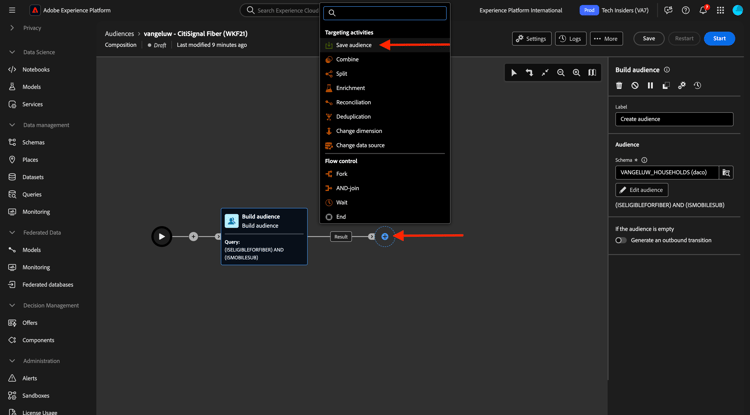Open the help question mark icon
Image resolution: width=750 pixels, height=415 pixels.
coord(685,10)
